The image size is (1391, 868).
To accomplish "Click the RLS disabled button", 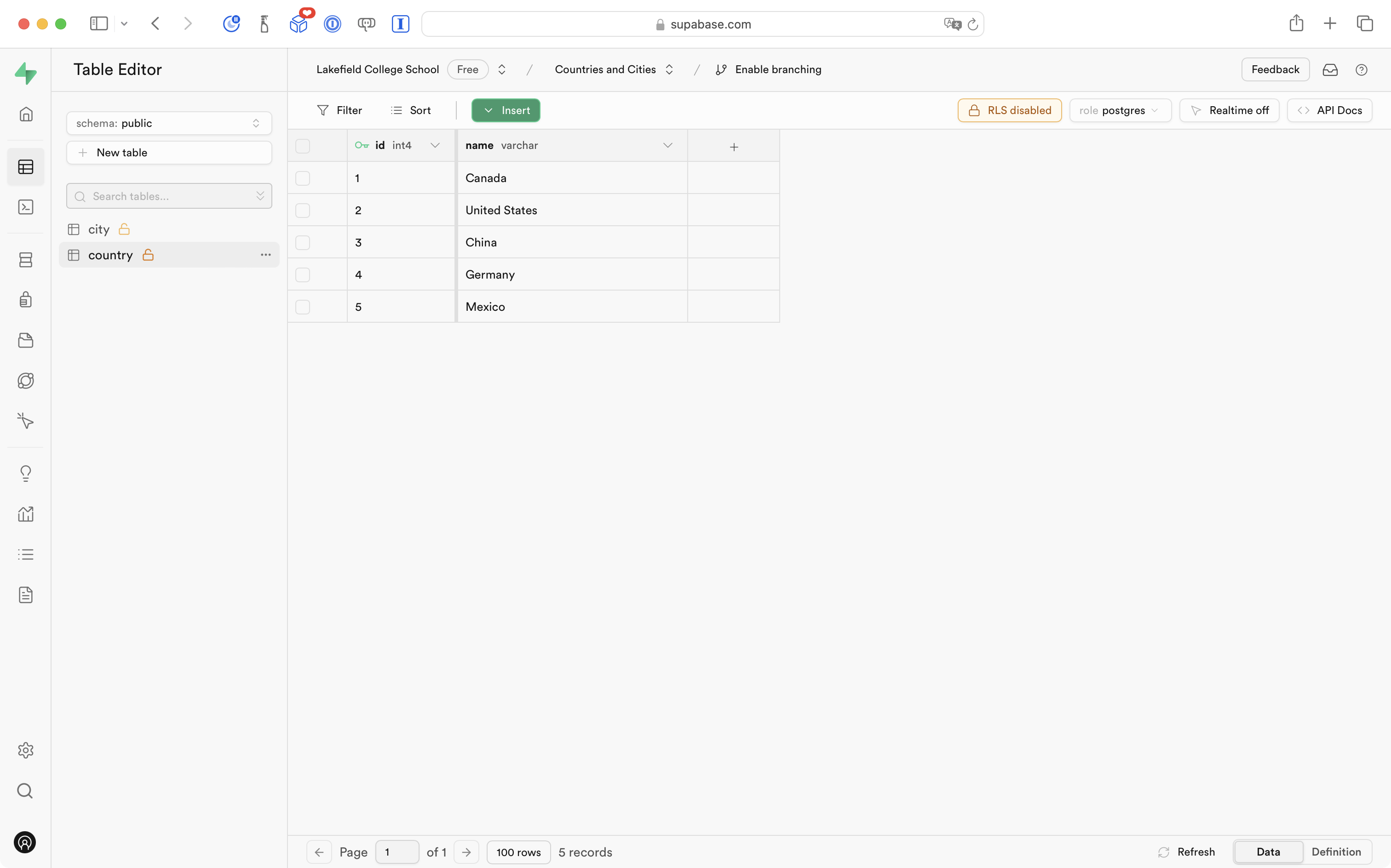I will (x=1009, y=110).
